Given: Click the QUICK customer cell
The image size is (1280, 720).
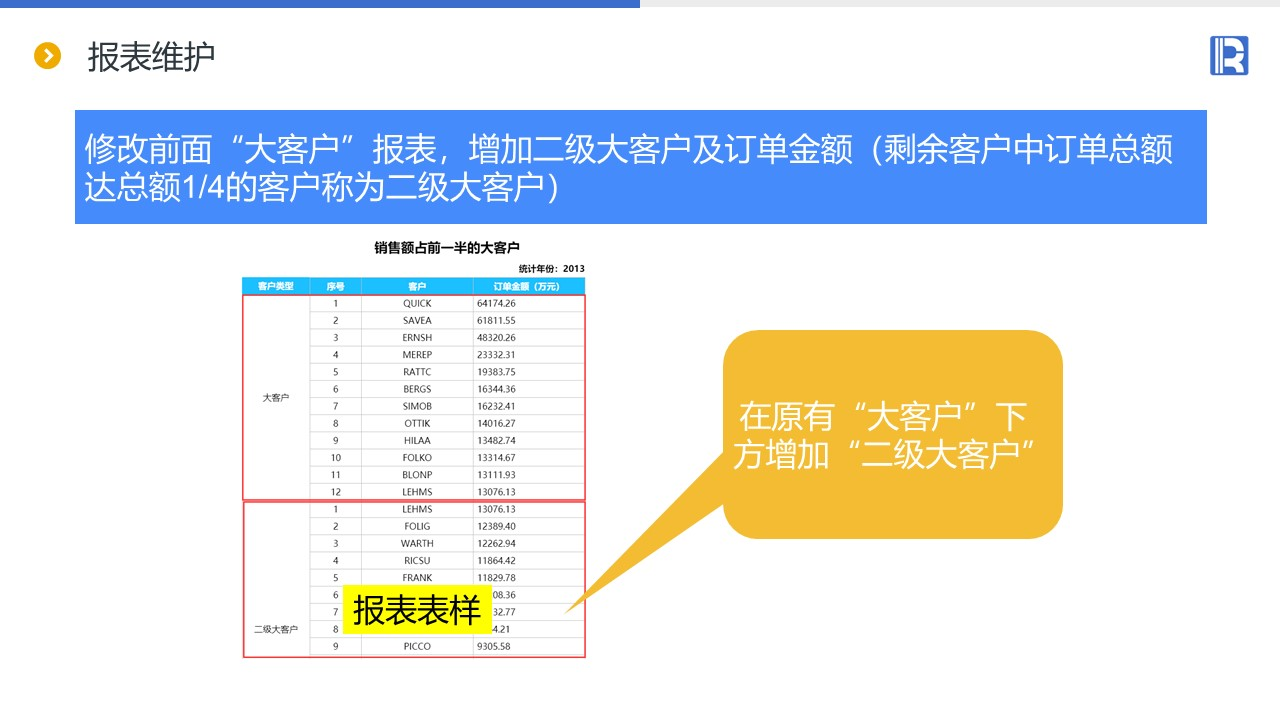Looking at the screenshot, I should [x=417, y=303].
